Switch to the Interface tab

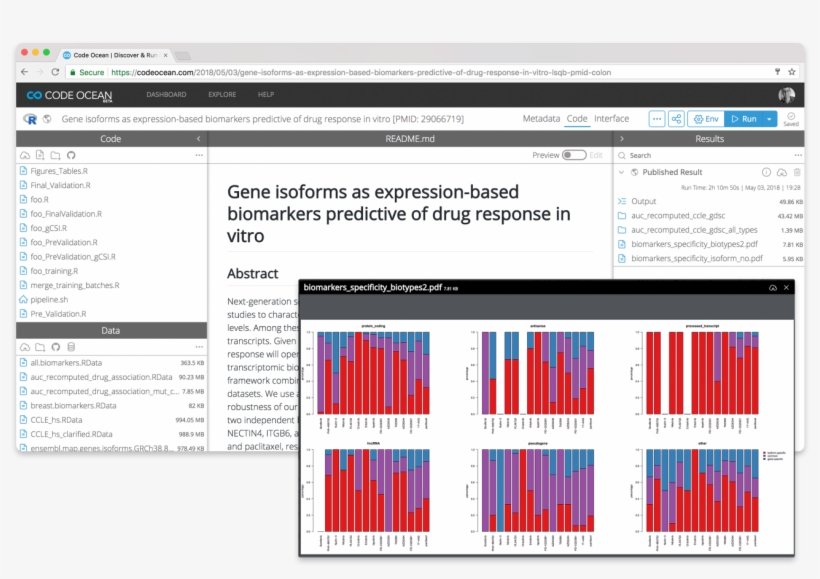coord(611,118)
